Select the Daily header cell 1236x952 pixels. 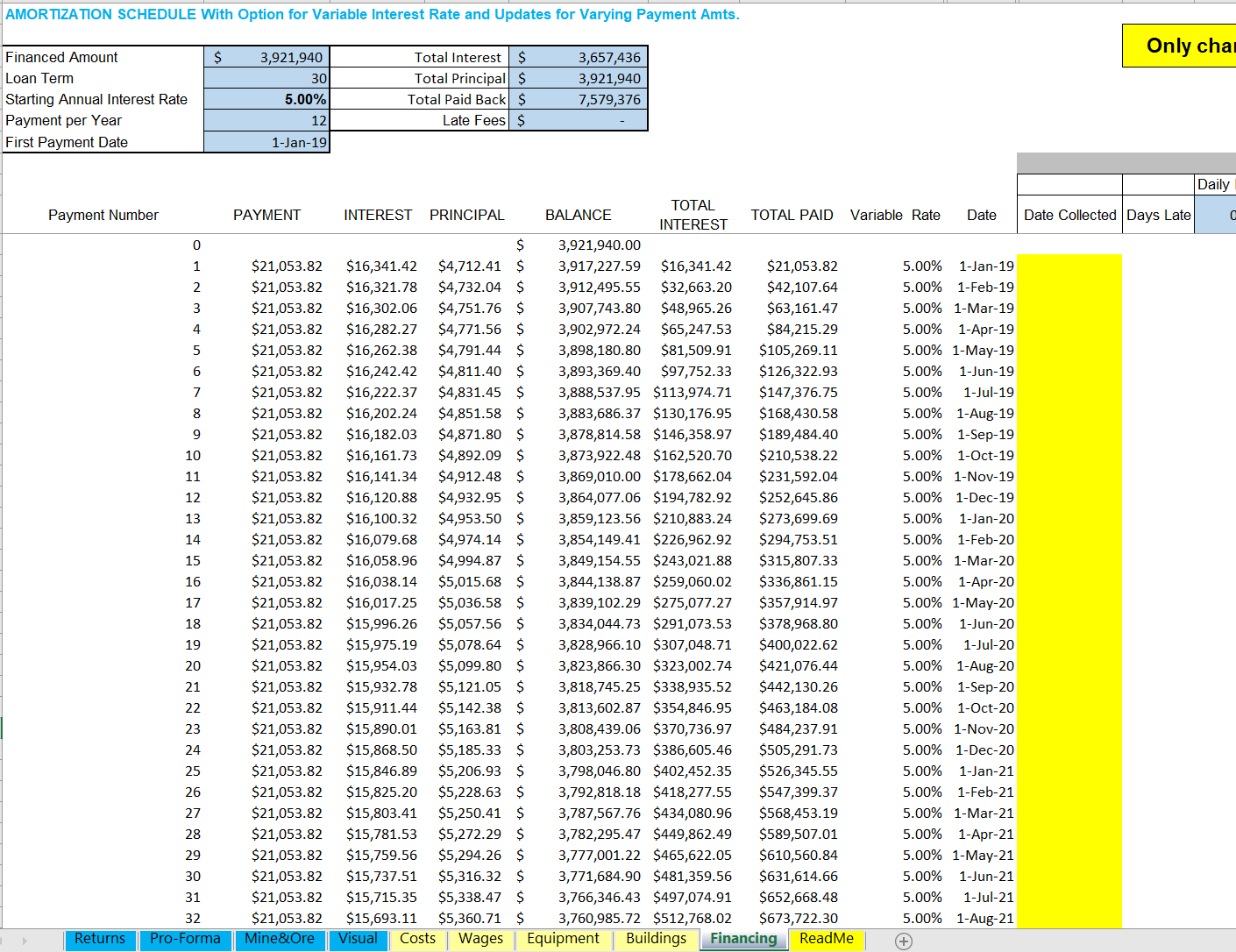coord(1215,184)
